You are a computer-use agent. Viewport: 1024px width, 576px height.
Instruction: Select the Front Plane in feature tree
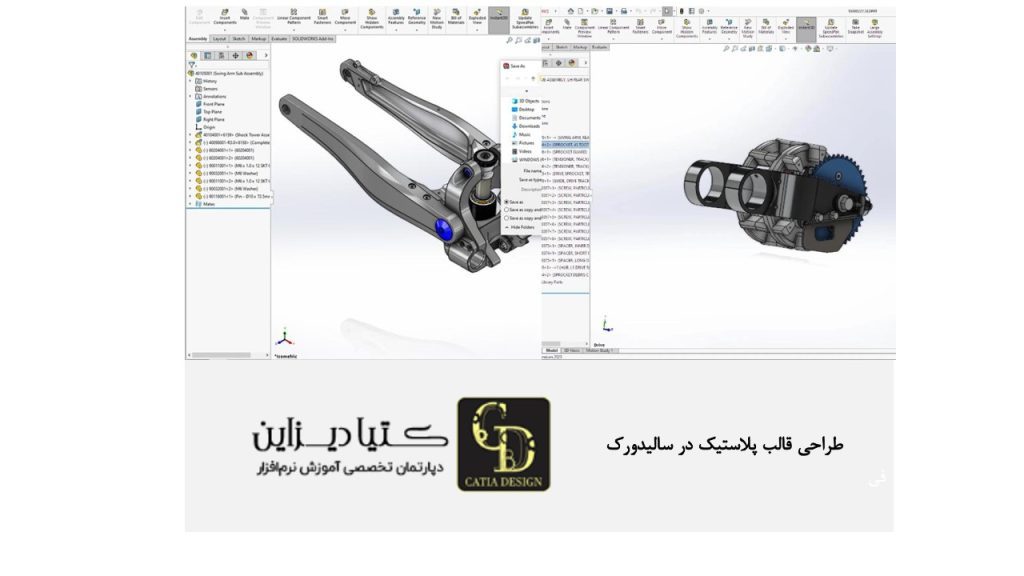[x=213, y=104]
